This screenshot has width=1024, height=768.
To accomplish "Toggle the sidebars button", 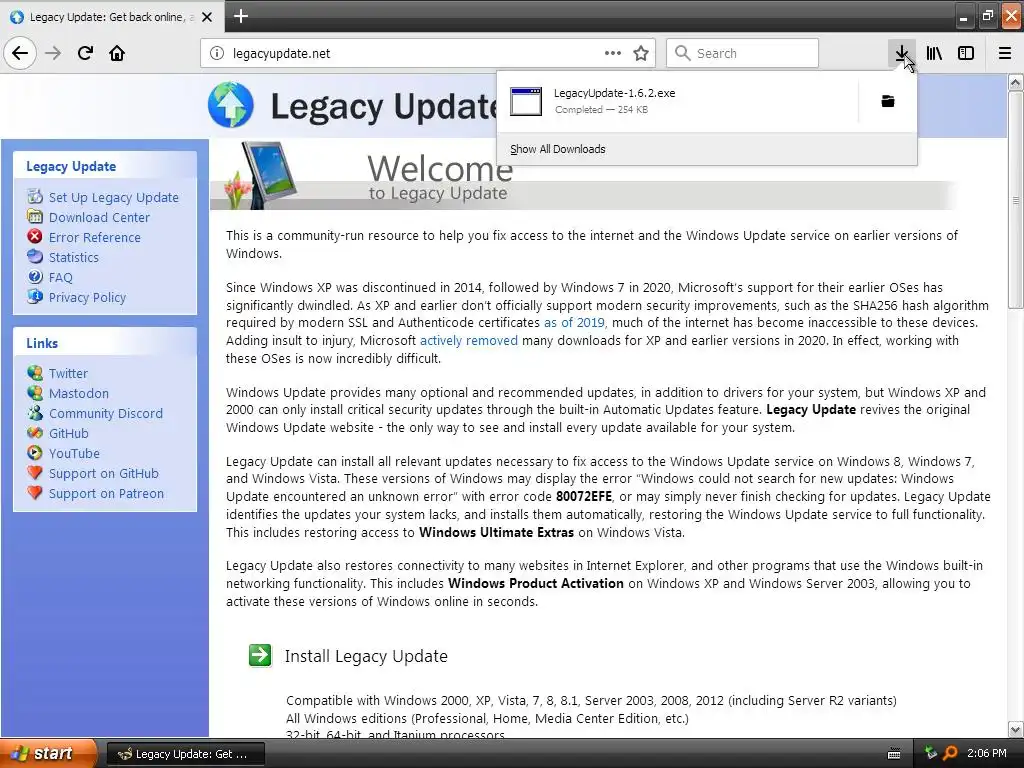I will [x=966, y=53].
